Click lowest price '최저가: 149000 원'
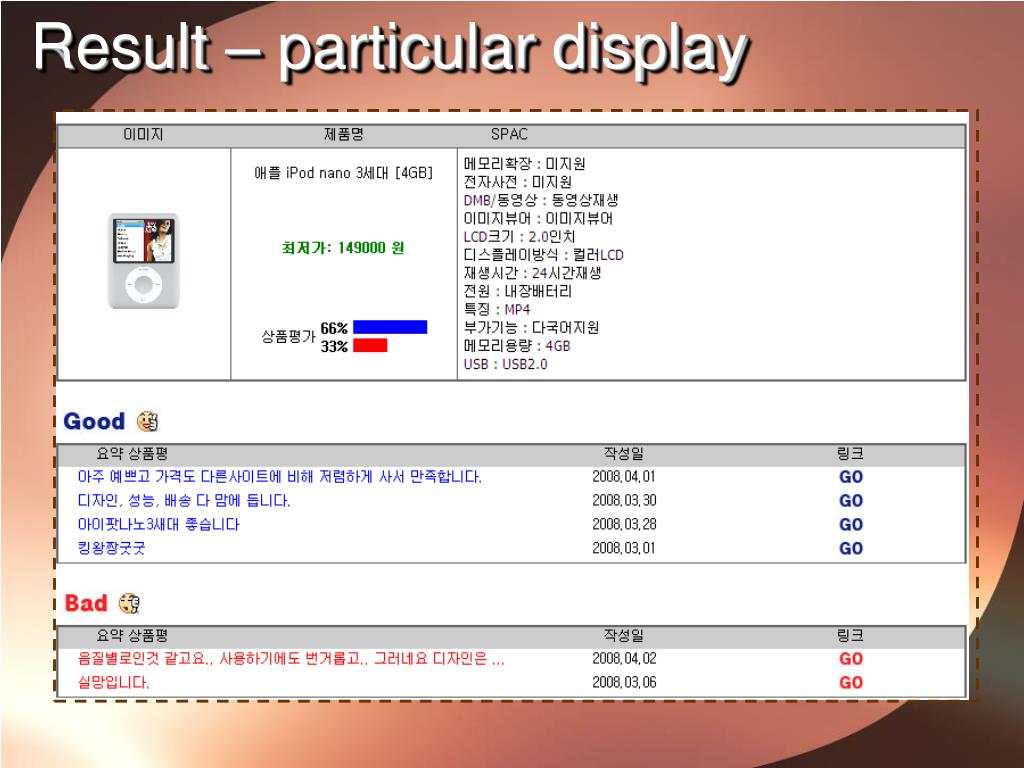1024x768 pixels. pos(343,248)
